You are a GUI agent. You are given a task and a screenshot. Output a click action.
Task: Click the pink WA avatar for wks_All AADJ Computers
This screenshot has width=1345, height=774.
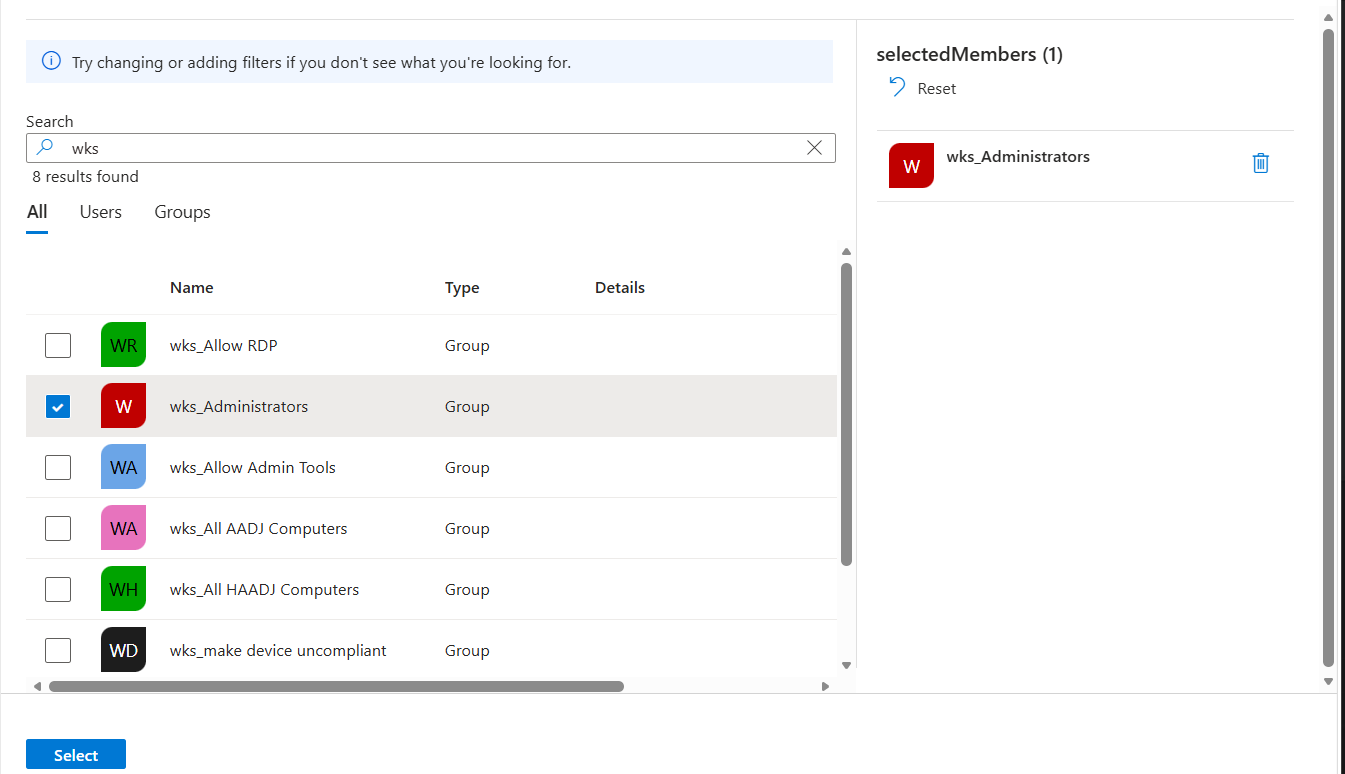[123, 528]
